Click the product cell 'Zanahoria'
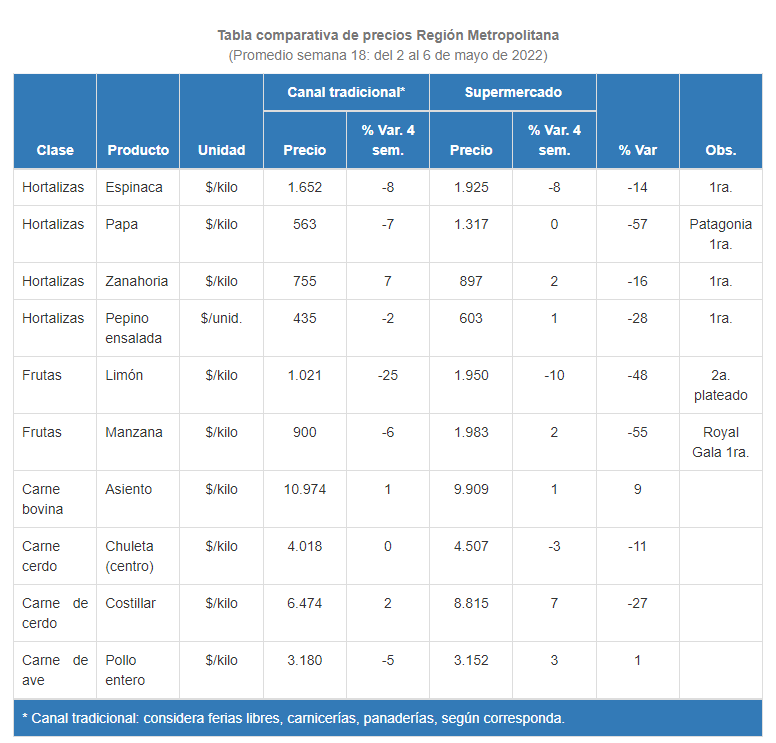 tap(137, 281)
